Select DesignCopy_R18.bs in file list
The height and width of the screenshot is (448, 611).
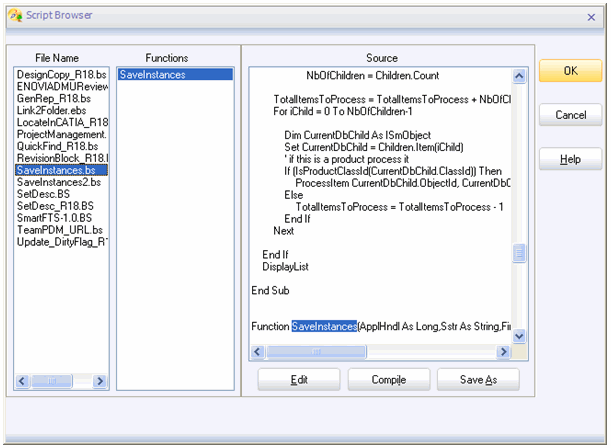[x=60, y=75]
